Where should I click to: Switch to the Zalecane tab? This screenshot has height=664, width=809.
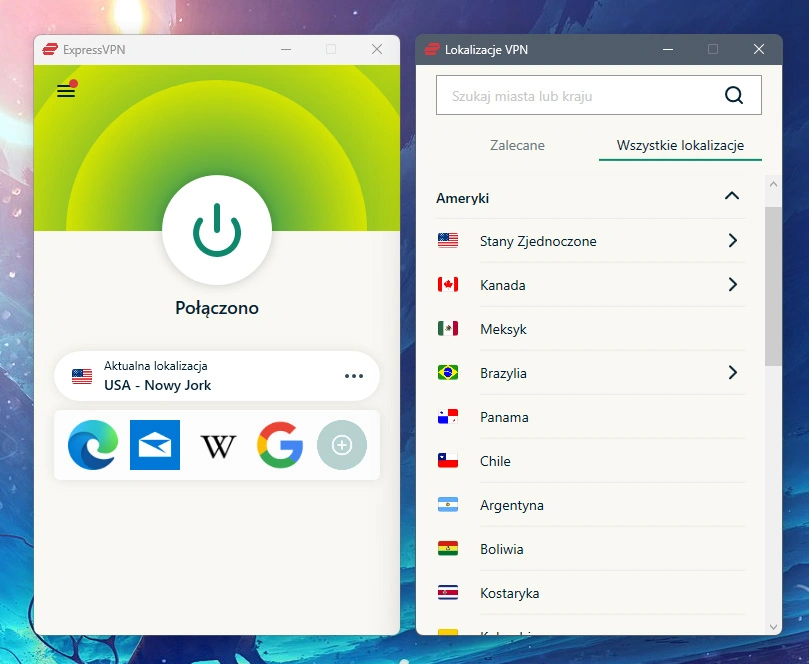[517, 145]
